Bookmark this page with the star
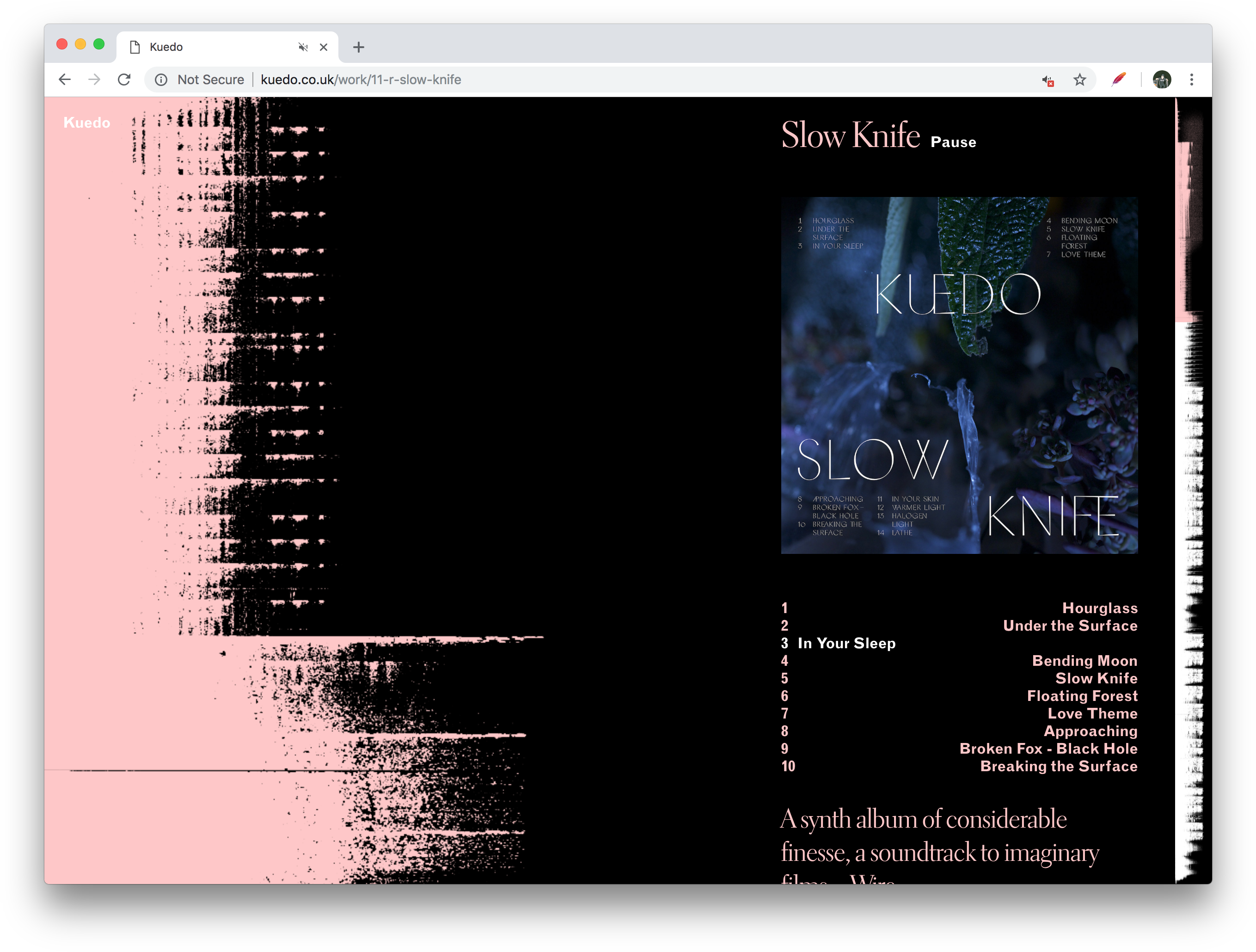The height and width of the screenshot is (952, 1256). click(1079, 80)
